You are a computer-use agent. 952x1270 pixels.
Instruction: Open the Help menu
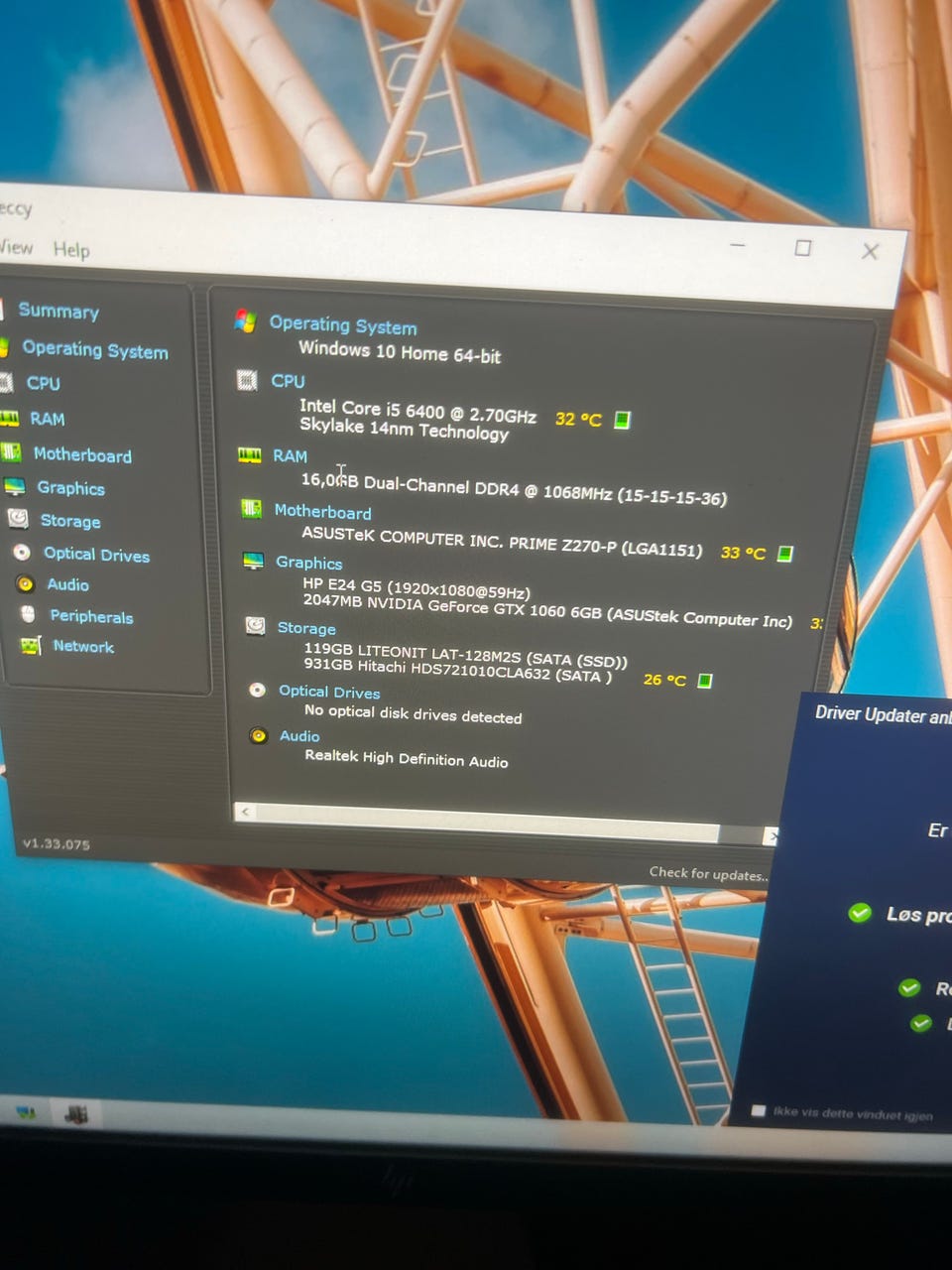(71, 249)
